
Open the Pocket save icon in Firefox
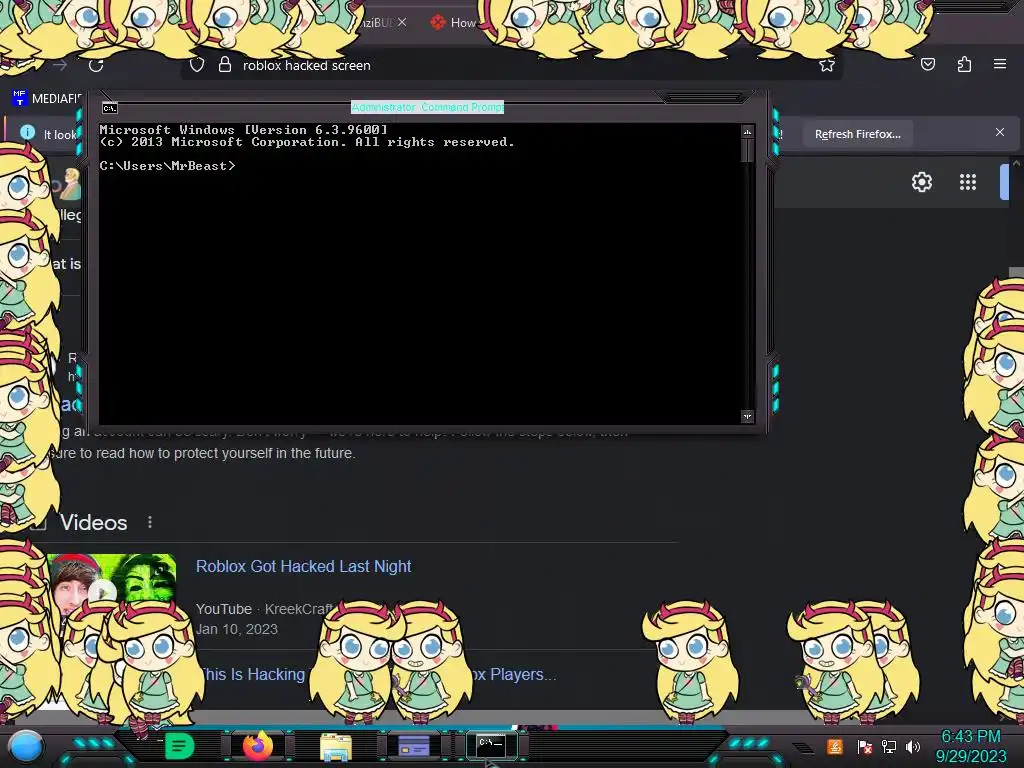[927, 64]
